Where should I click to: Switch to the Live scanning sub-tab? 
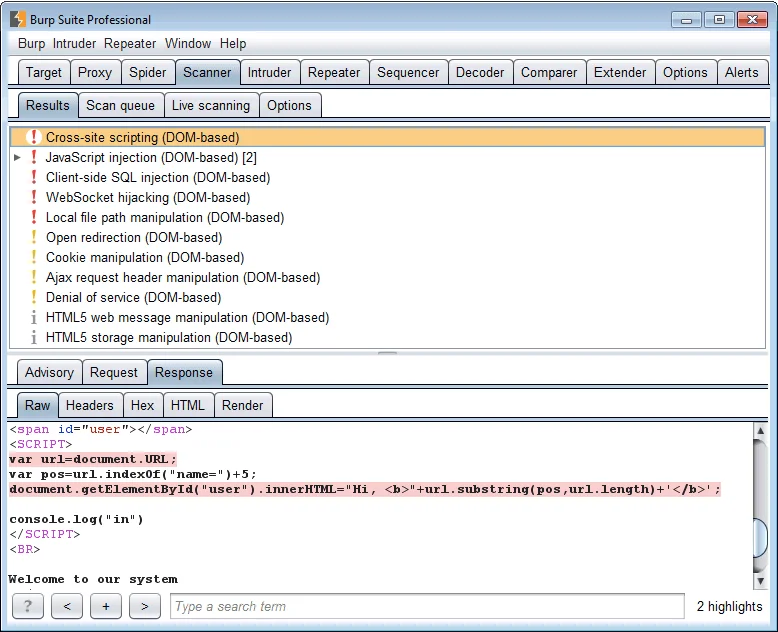[x=211, y=105]
